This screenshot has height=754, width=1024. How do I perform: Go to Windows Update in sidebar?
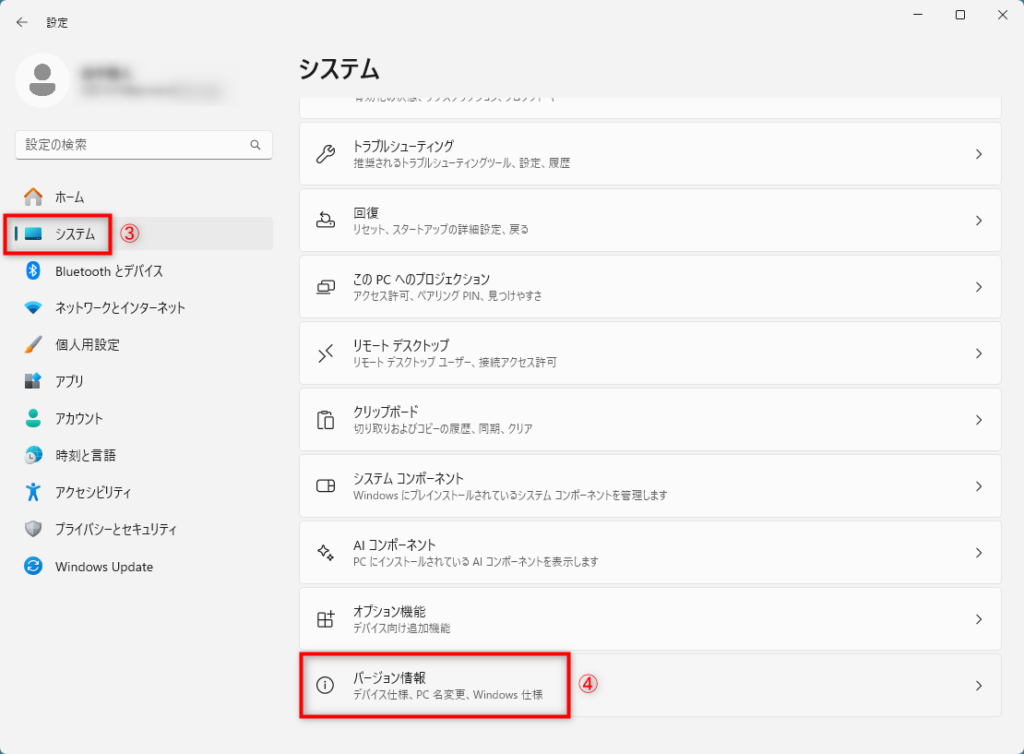[104, 567]
